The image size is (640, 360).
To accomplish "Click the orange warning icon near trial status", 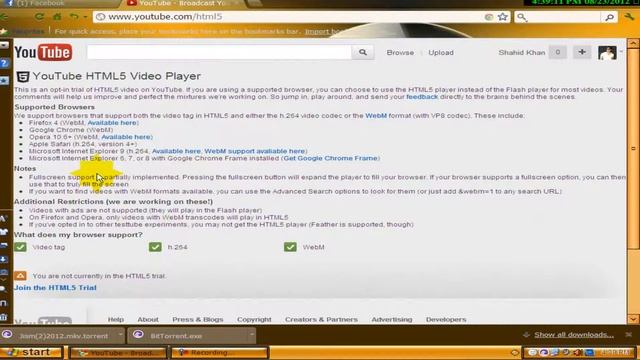I will tap(20, 276).
